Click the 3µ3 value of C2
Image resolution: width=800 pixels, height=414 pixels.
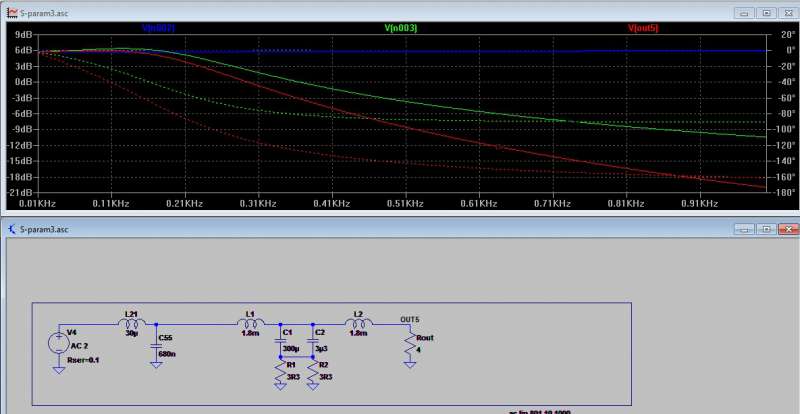(x=320, y=348)
